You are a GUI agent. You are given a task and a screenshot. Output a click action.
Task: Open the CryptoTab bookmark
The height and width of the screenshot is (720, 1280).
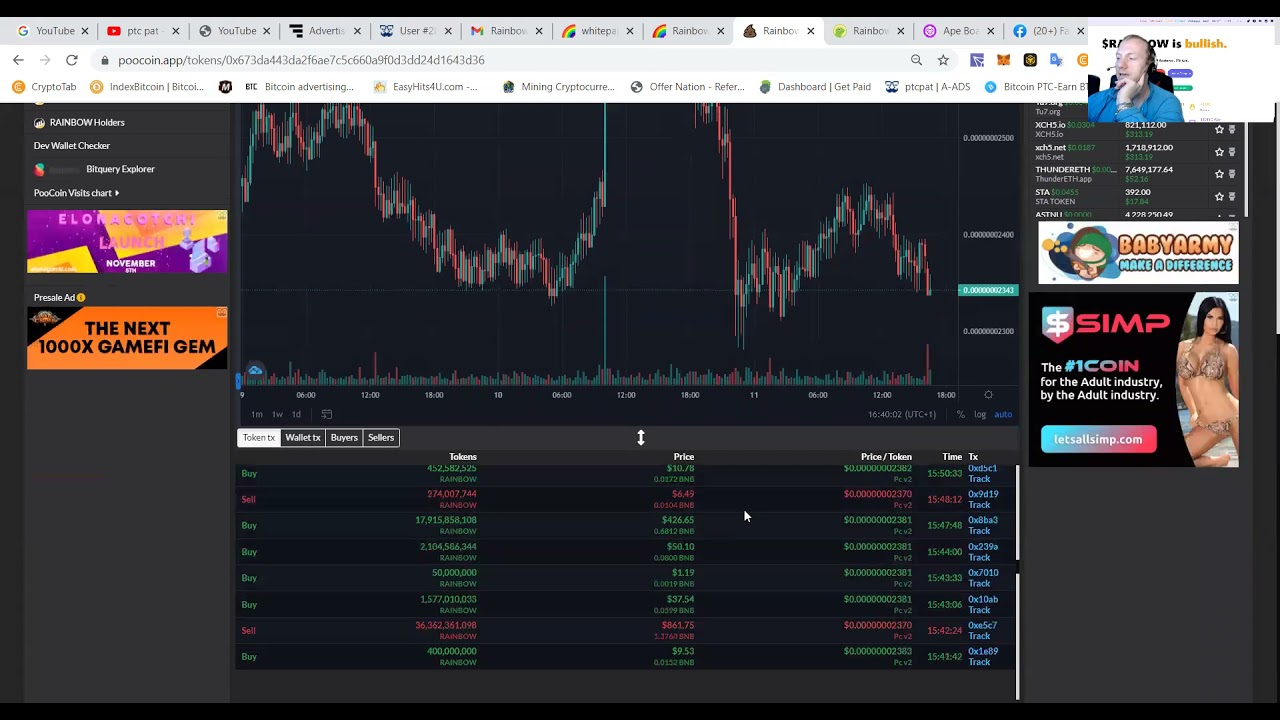coord(43,87)
